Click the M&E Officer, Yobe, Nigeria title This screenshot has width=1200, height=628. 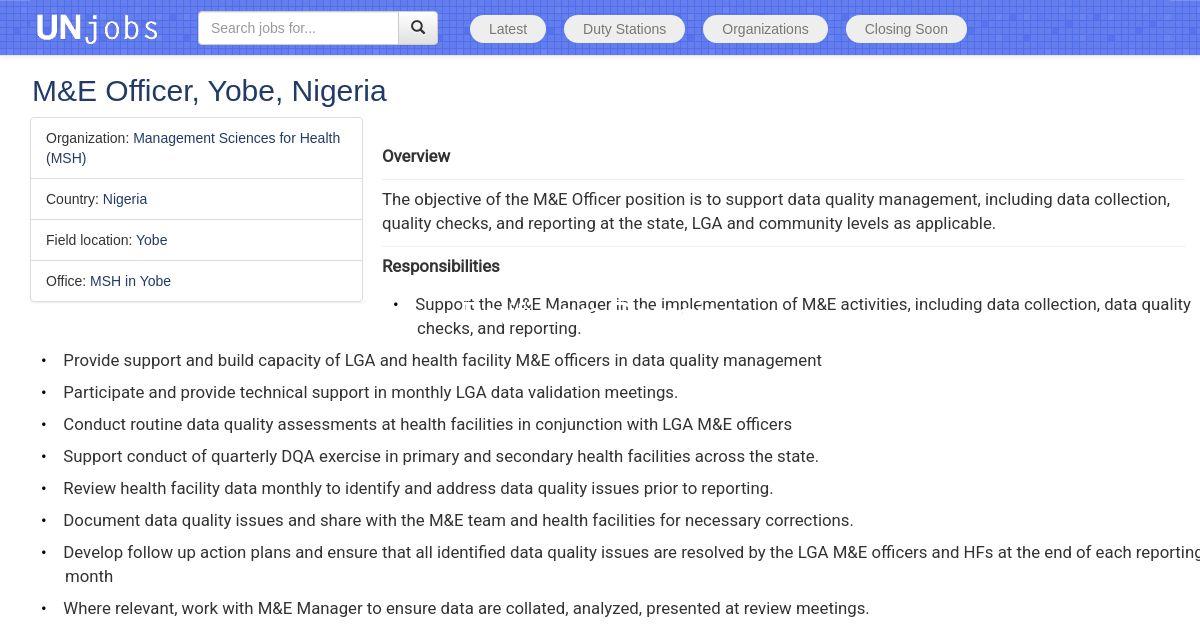[209, 91]
